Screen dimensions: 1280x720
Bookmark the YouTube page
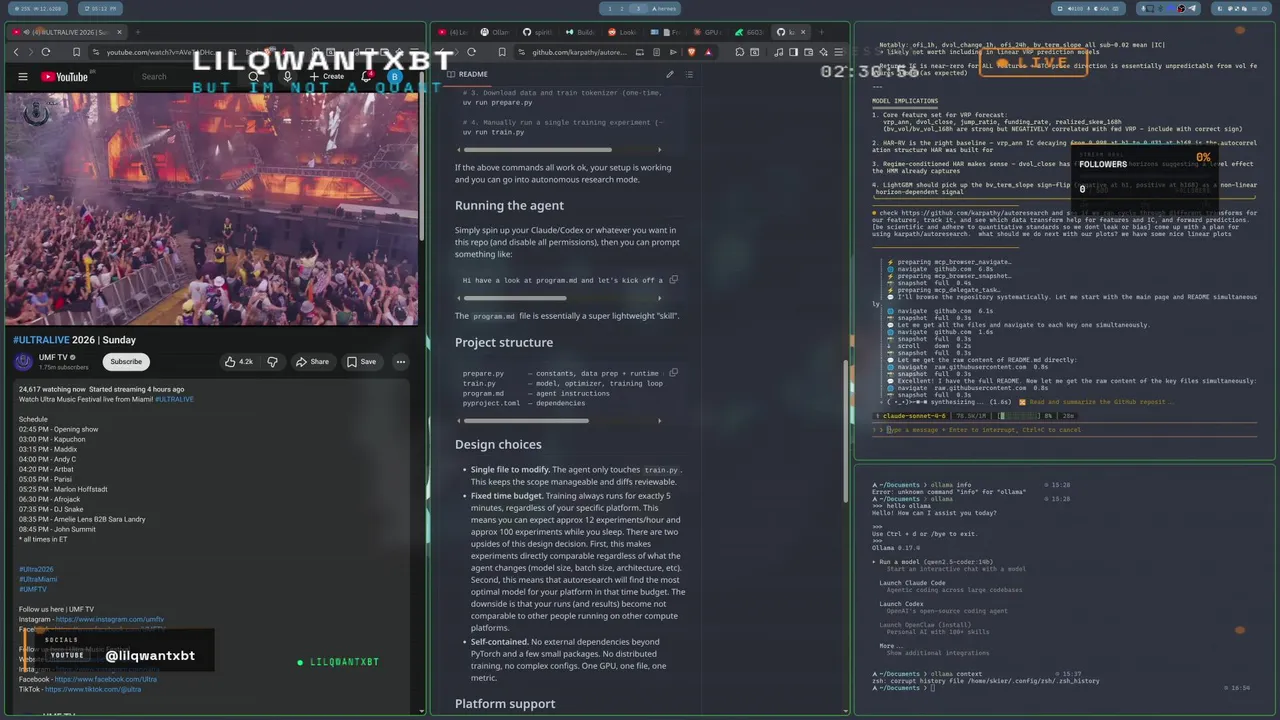click(76, 52)
